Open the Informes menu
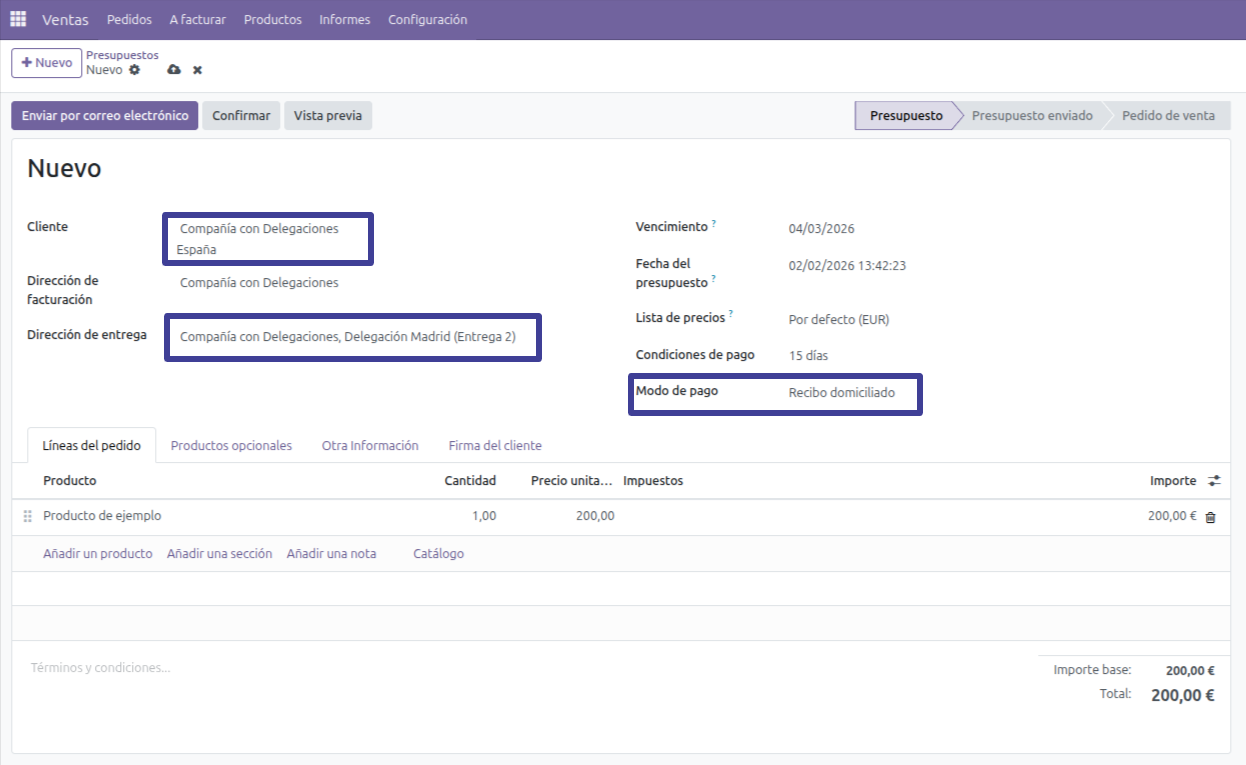The height and width of the screenshot is (765, 1246). click(x=344, y=19)
